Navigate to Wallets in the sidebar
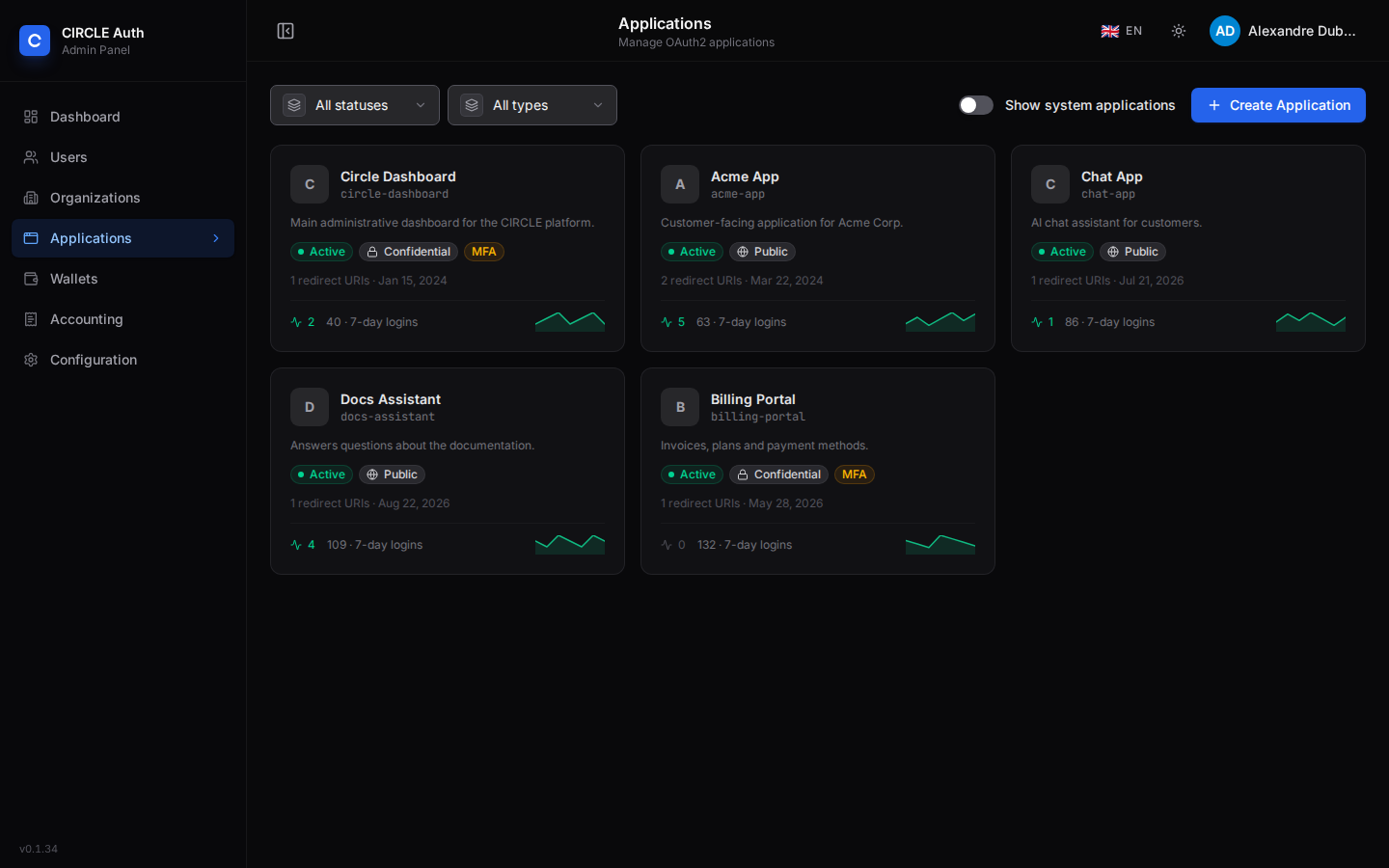The width and height of the screenshot is (1389, 868). pos(123,279)
